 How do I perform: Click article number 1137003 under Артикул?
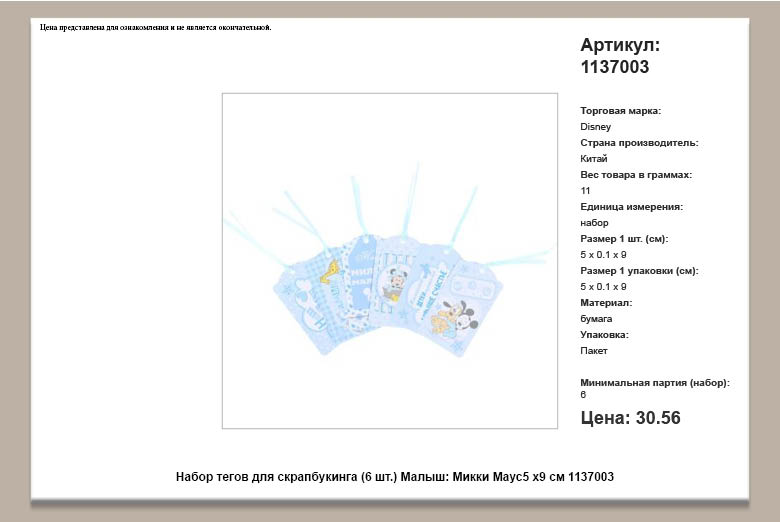(x=615, y=67)
